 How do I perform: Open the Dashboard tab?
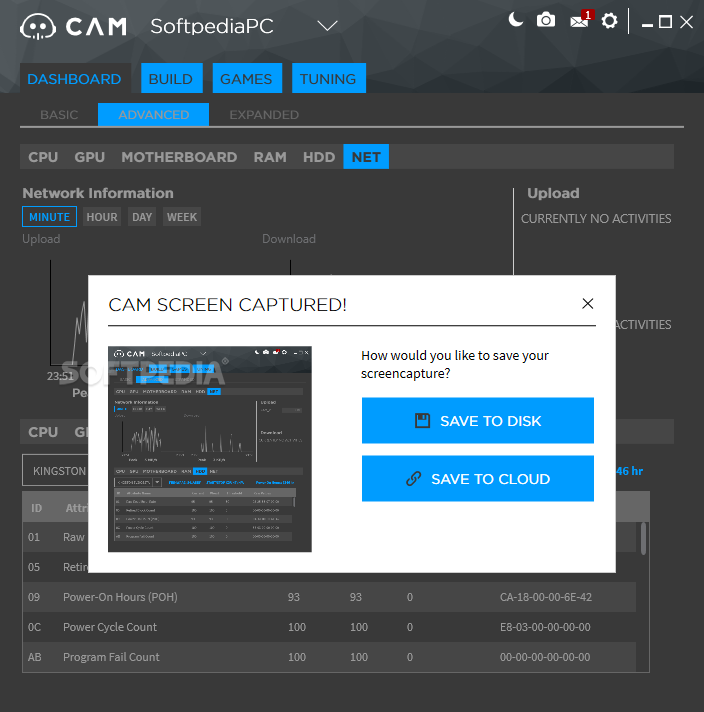click(74, 79)
